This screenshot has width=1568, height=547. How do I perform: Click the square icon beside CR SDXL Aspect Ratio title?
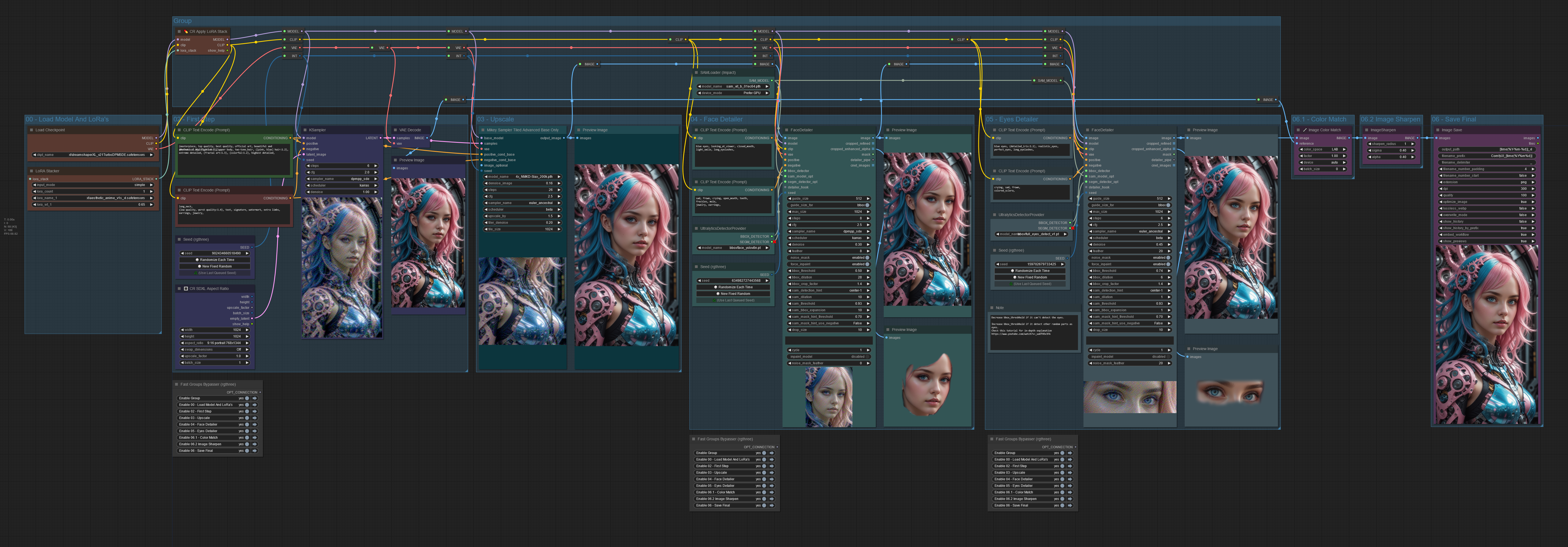[x=186, y=289]
